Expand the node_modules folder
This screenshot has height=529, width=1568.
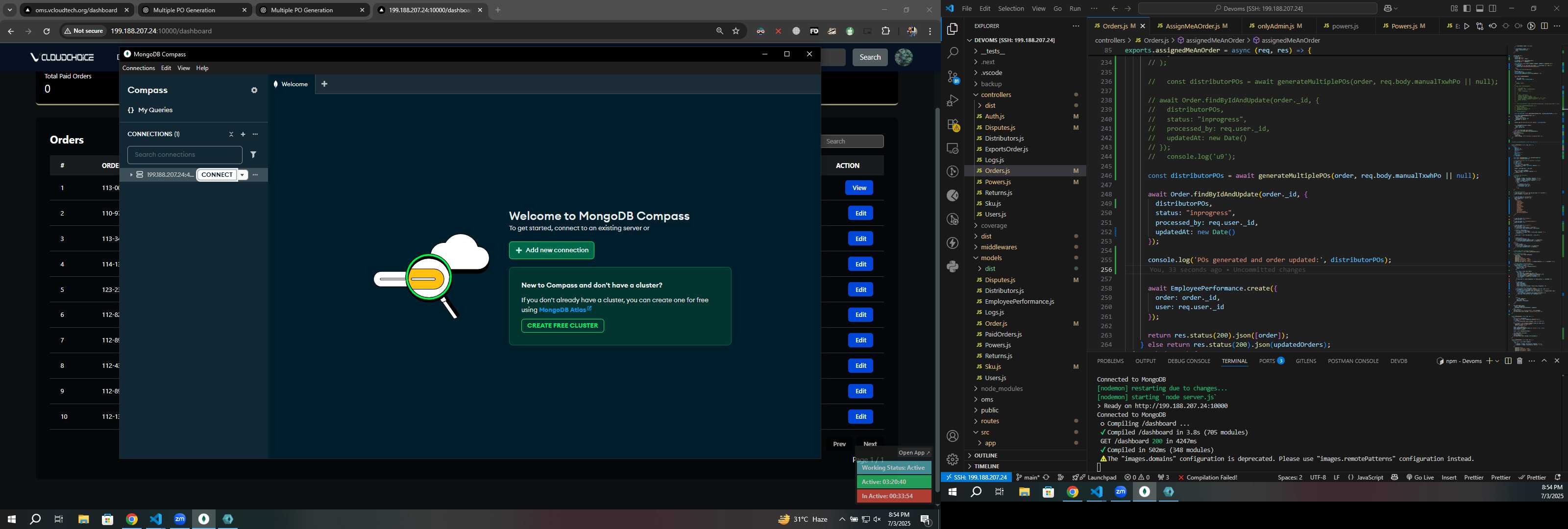click(x=976, y=389)
